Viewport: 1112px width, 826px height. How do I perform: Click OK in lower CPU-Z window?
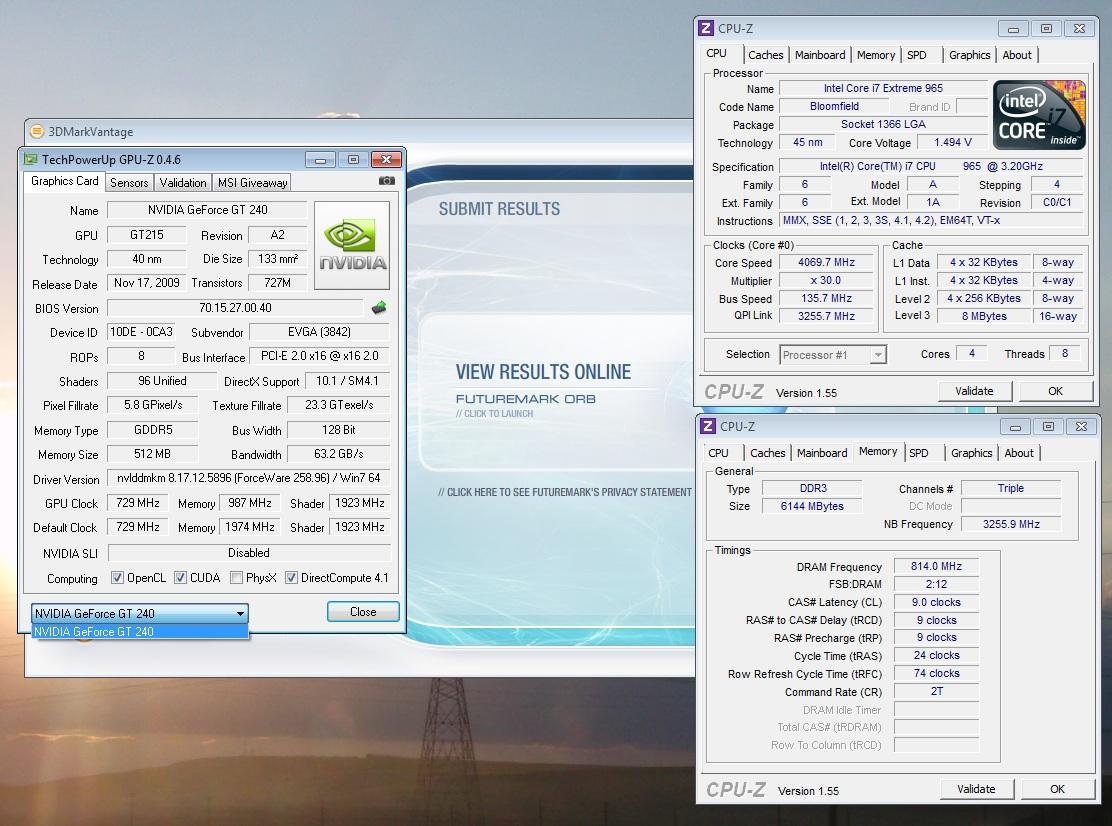click(1057, 788)
